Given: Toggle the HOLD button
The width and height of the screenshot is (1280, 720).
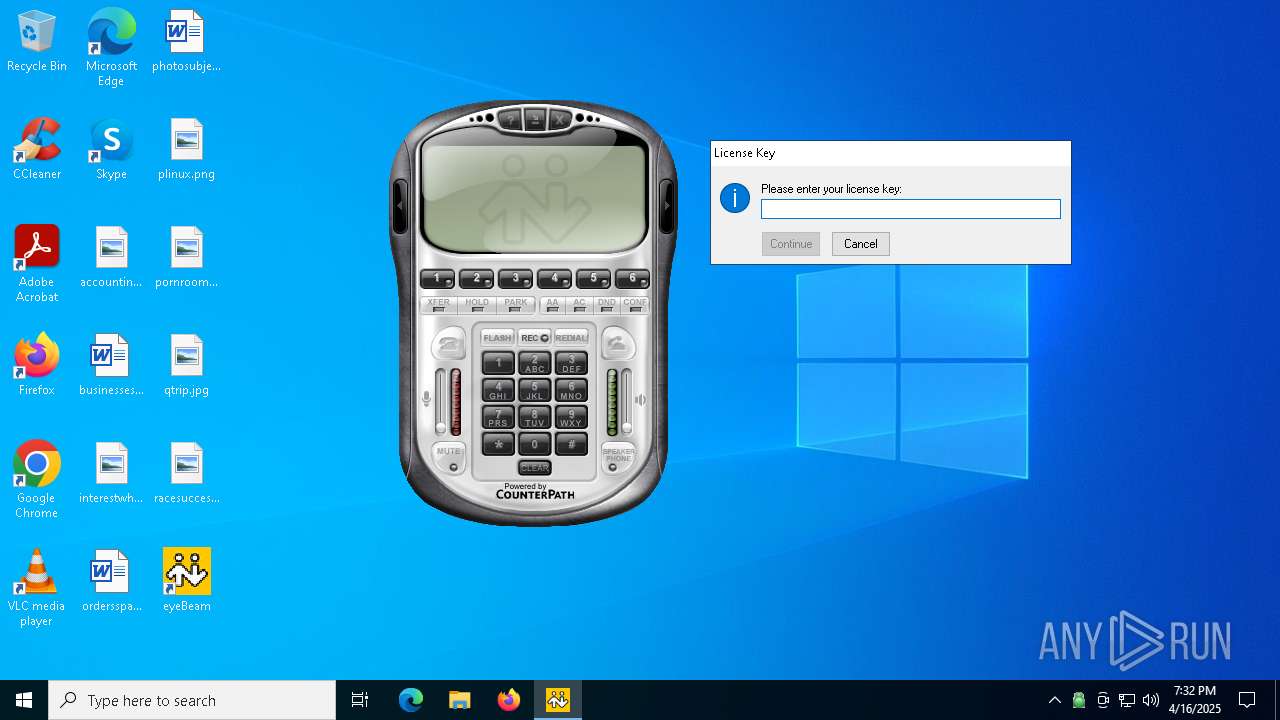Looking at the screenshot, I should 477,305.
